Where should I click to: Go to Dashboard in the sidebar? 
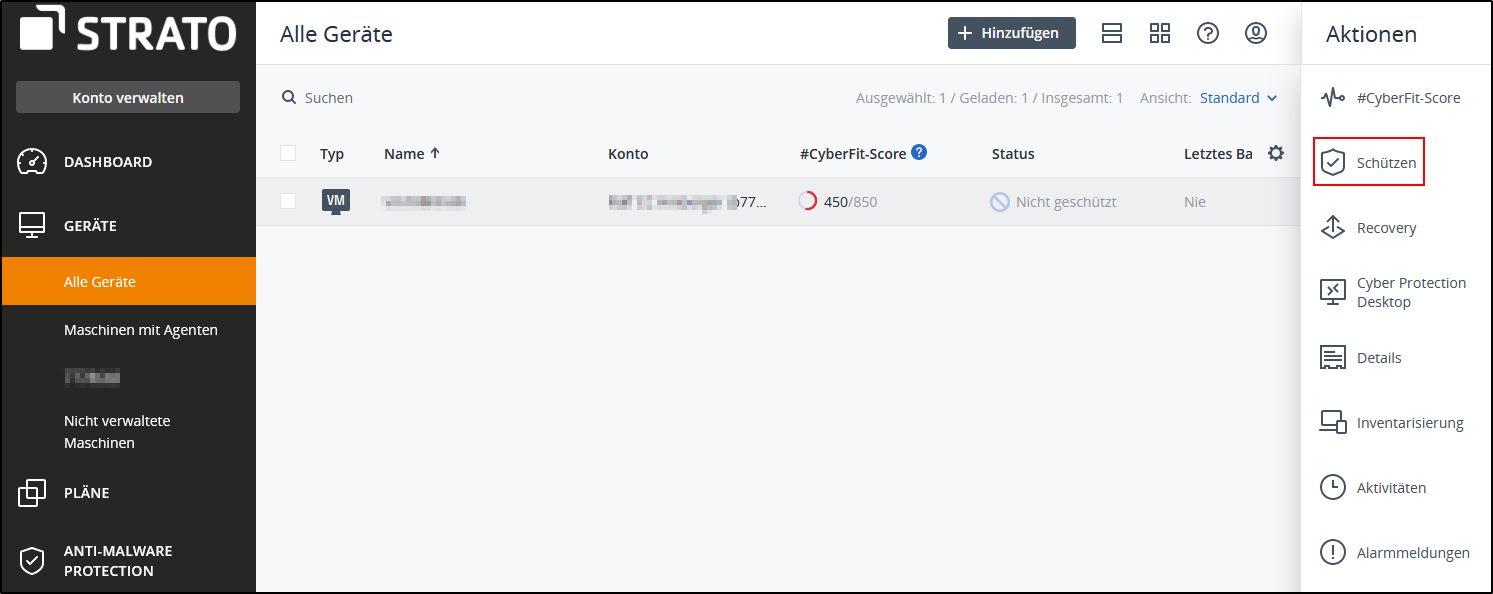[x=108, y=162]
